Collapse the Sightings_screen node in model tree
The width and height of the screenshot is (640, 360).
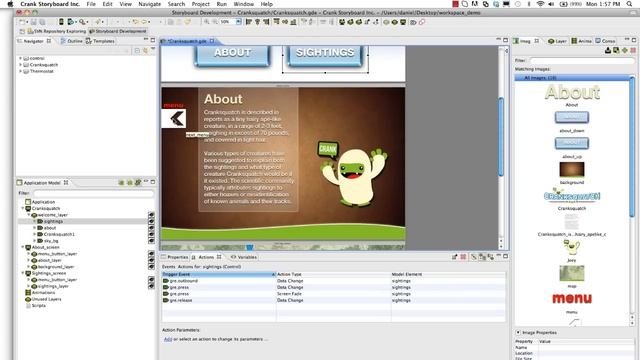click(23, 273)
